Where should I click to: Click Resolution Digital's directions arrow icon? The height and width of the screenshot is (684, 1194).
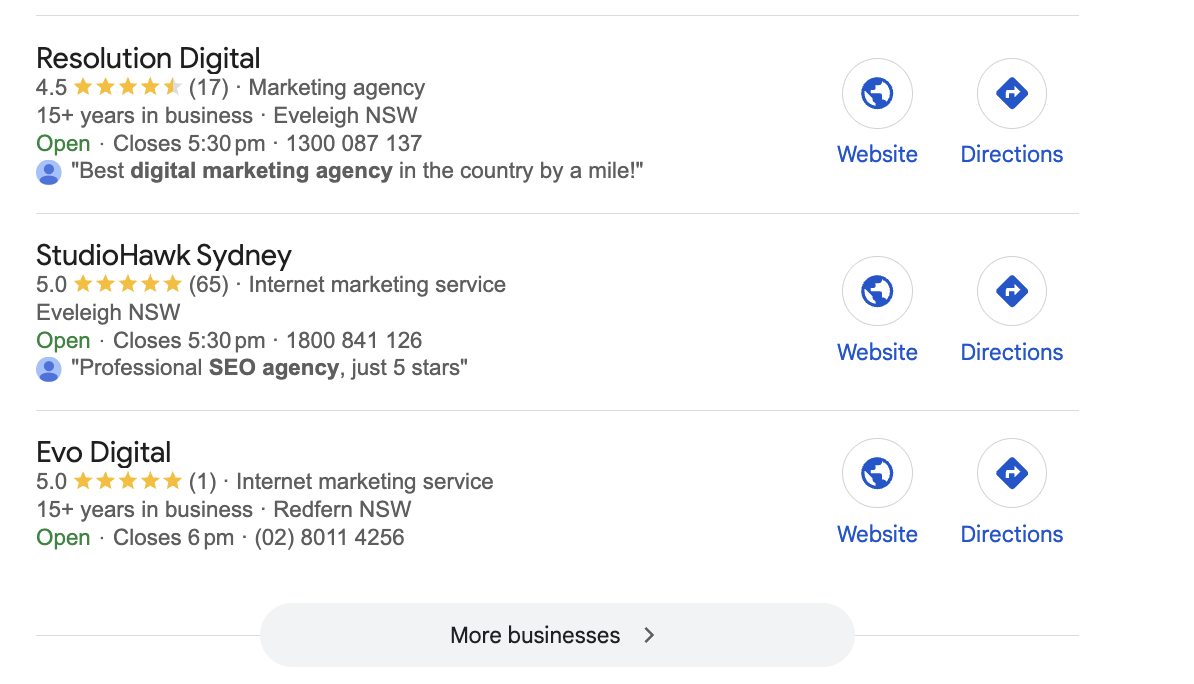tap(1011, 94)
